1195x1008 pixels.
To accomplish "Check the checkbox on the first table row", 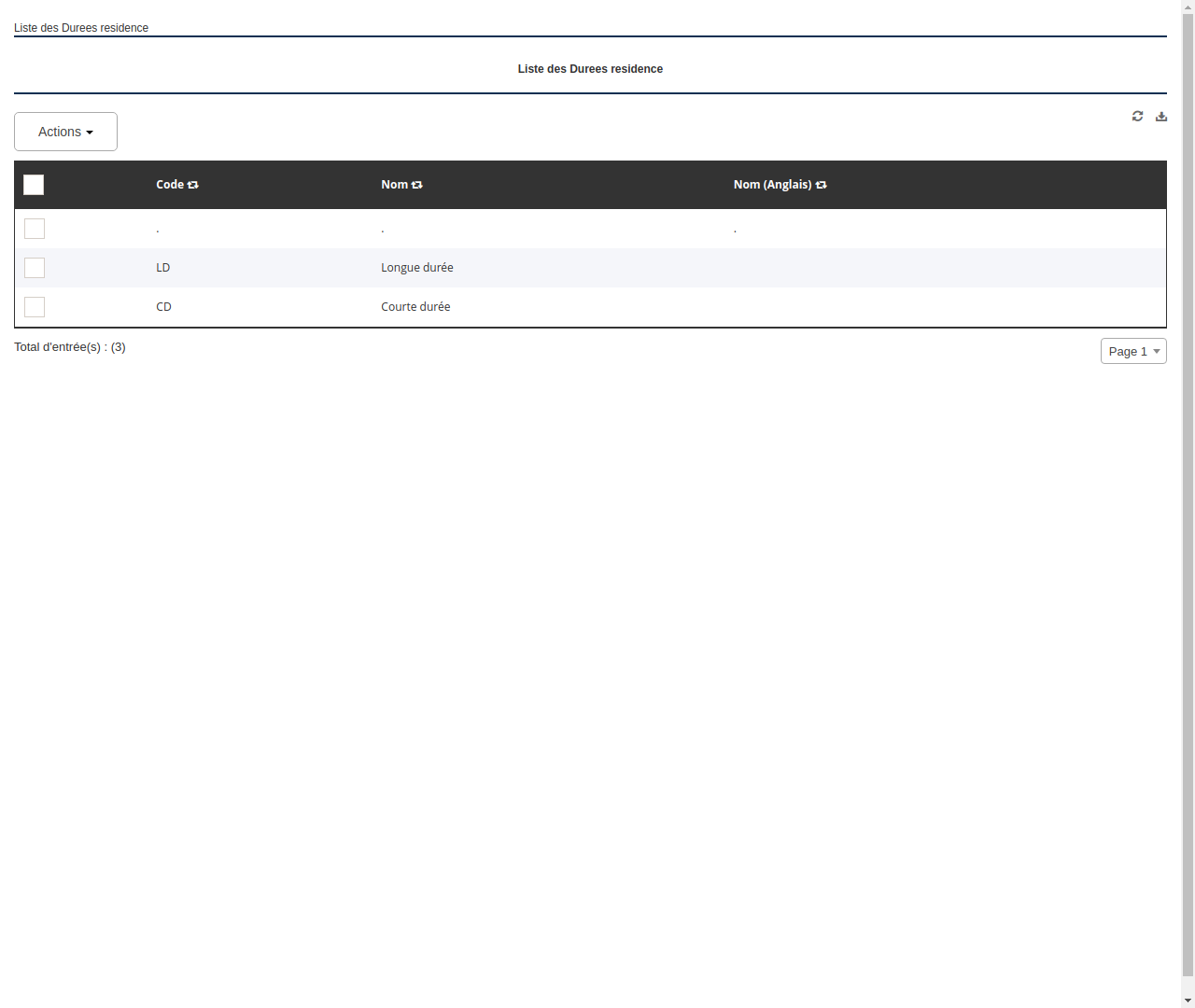I will tap(35, 228).
